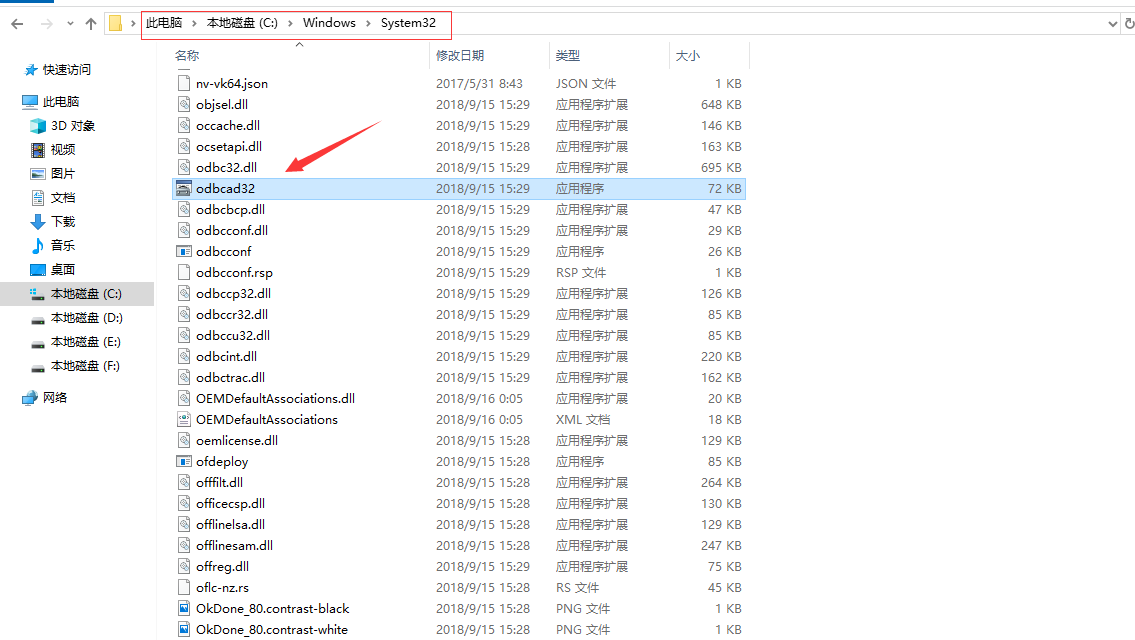Viewport: 1135px width, 640px height.
Task: Click the Back navigation arrow
Action: point(17,22)
